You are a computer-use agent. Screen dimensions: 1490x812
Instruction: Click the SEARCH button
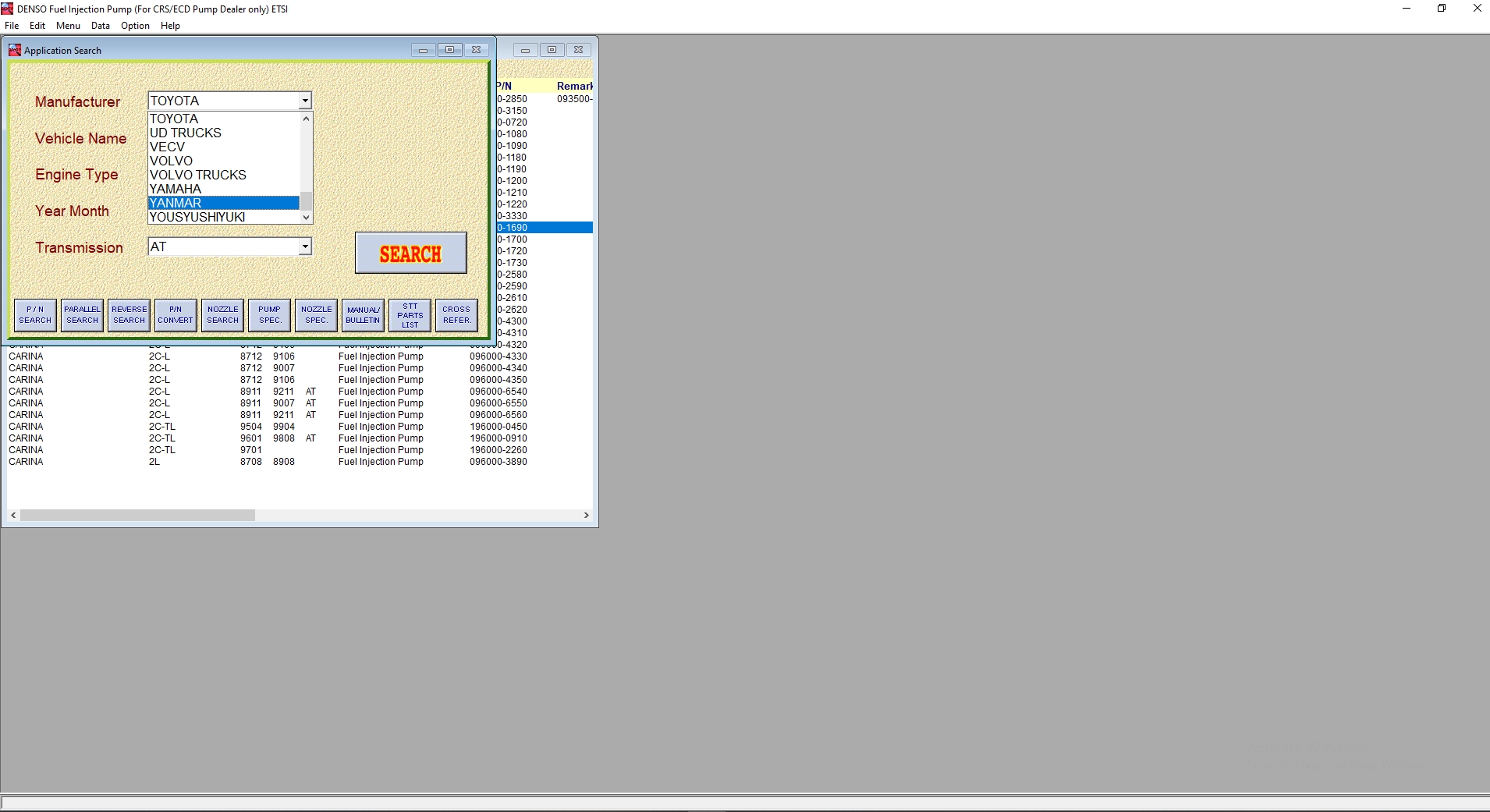pyautogui.click(x=411, y=253)
